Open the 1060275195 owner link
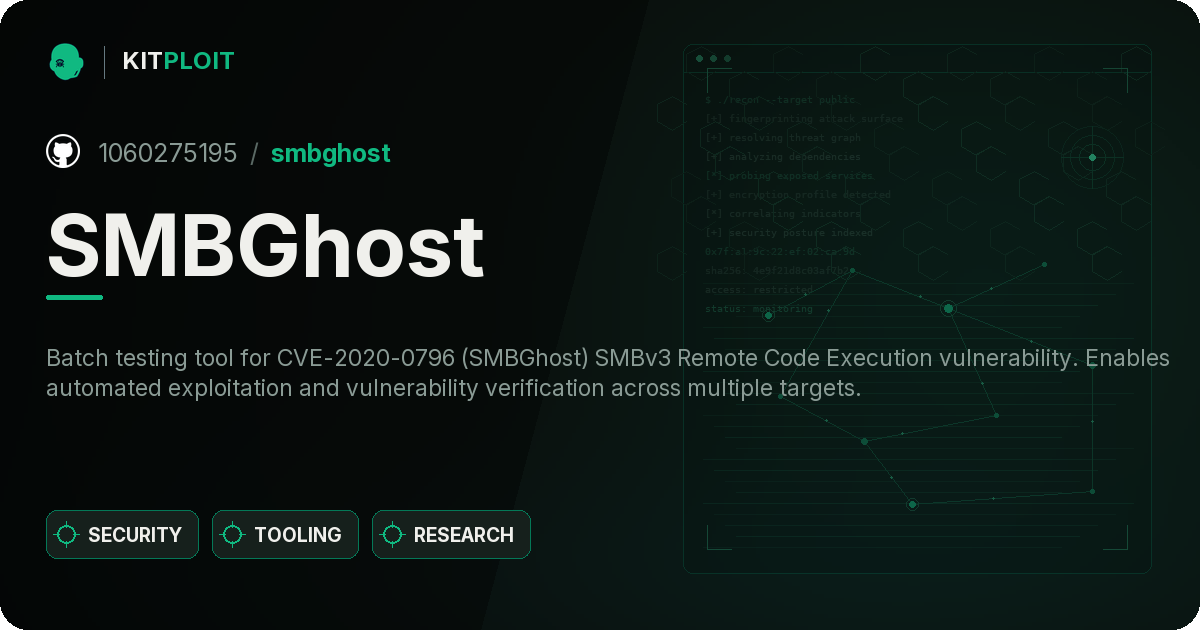 [x=168, y=153]
